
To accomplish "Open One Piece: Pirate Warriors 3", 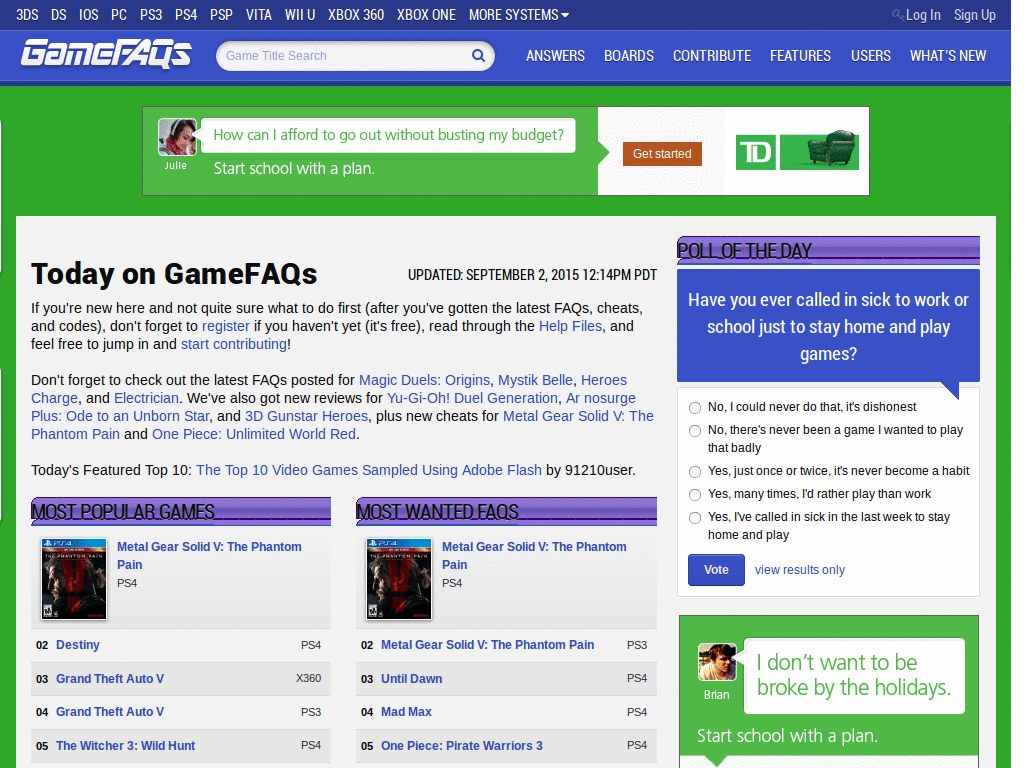I will (462, 746).
